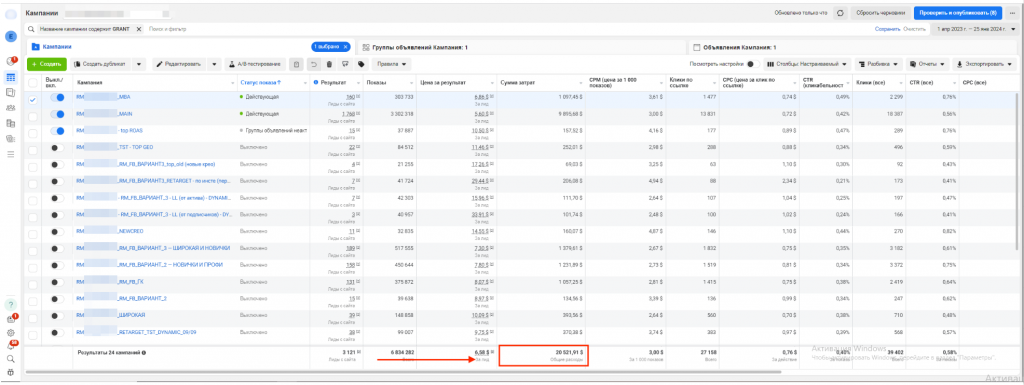This screenshot has width=1024, height=385.
Task: Open the three-dots more options menu
Action: [x=1012, y=12]
